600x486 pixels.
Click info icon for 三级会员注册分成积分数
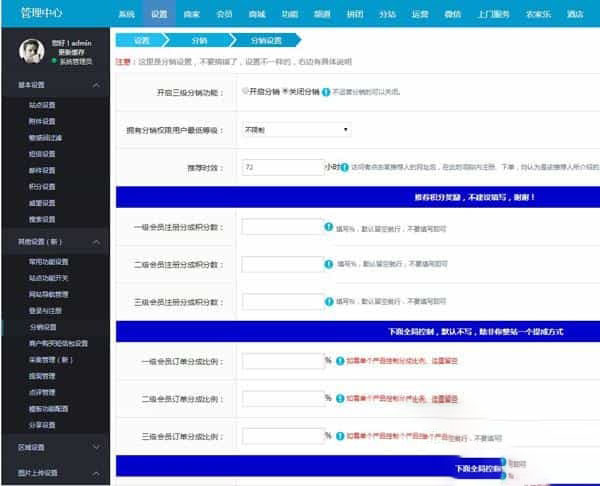(x=329, y=299)
